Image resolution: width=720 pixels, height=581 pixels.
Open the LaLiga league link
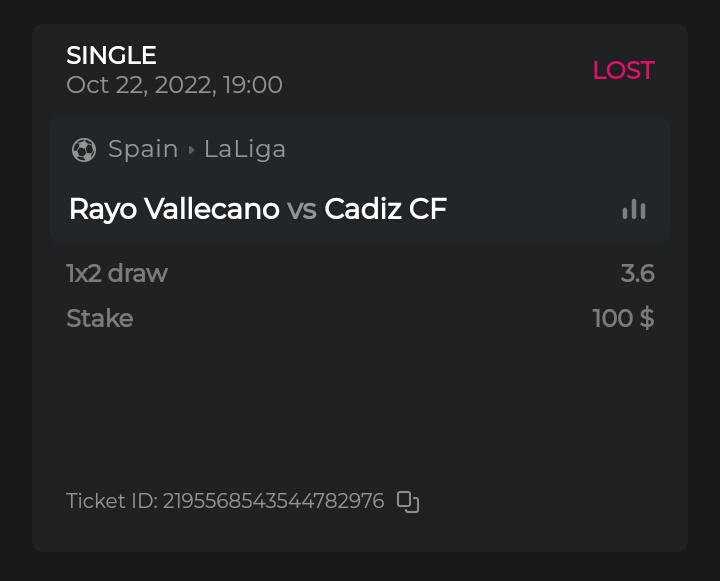(x=245, y=149)
